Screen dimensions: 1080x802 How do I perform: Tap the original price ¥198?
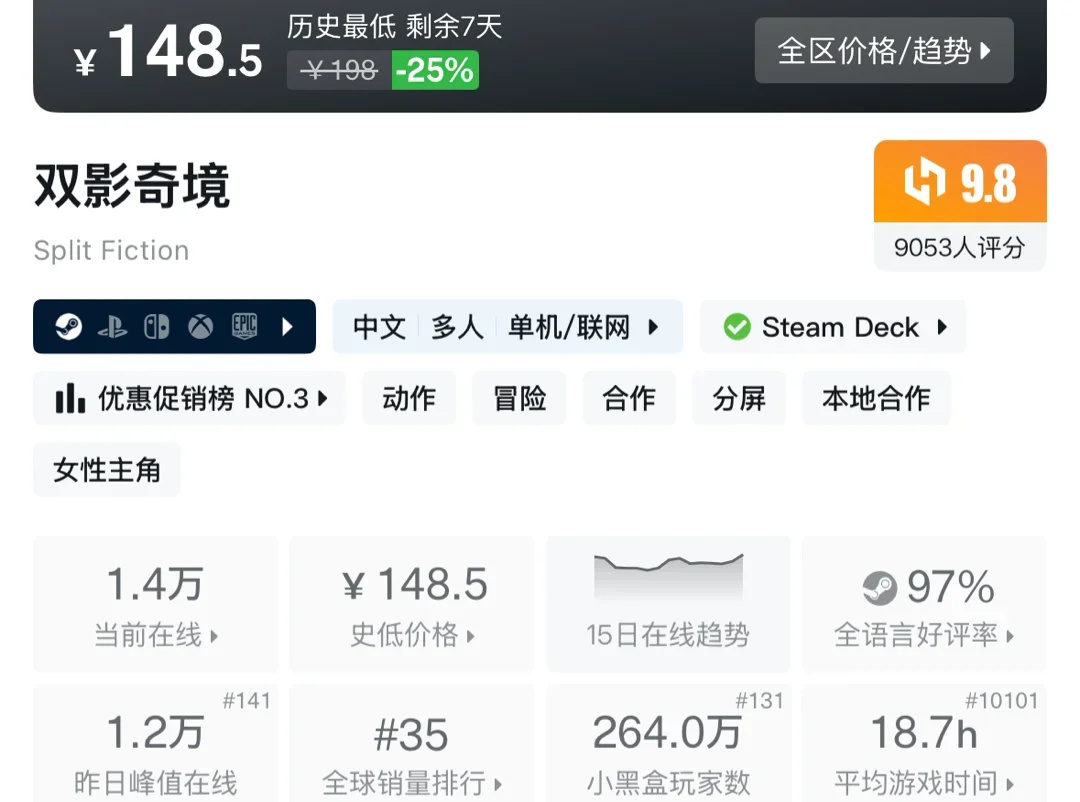click(x=340, y=70)
